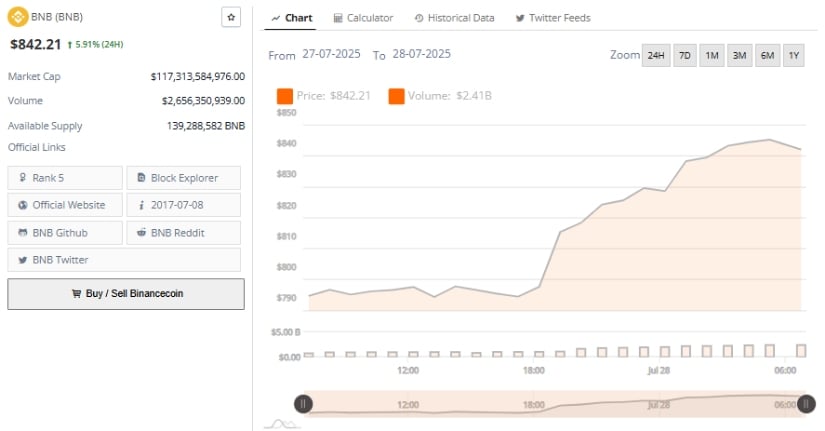This screenshot has height=431, width=825.
Task: Click the Github icon beside BNB Github
Action: tap(23, 233)
